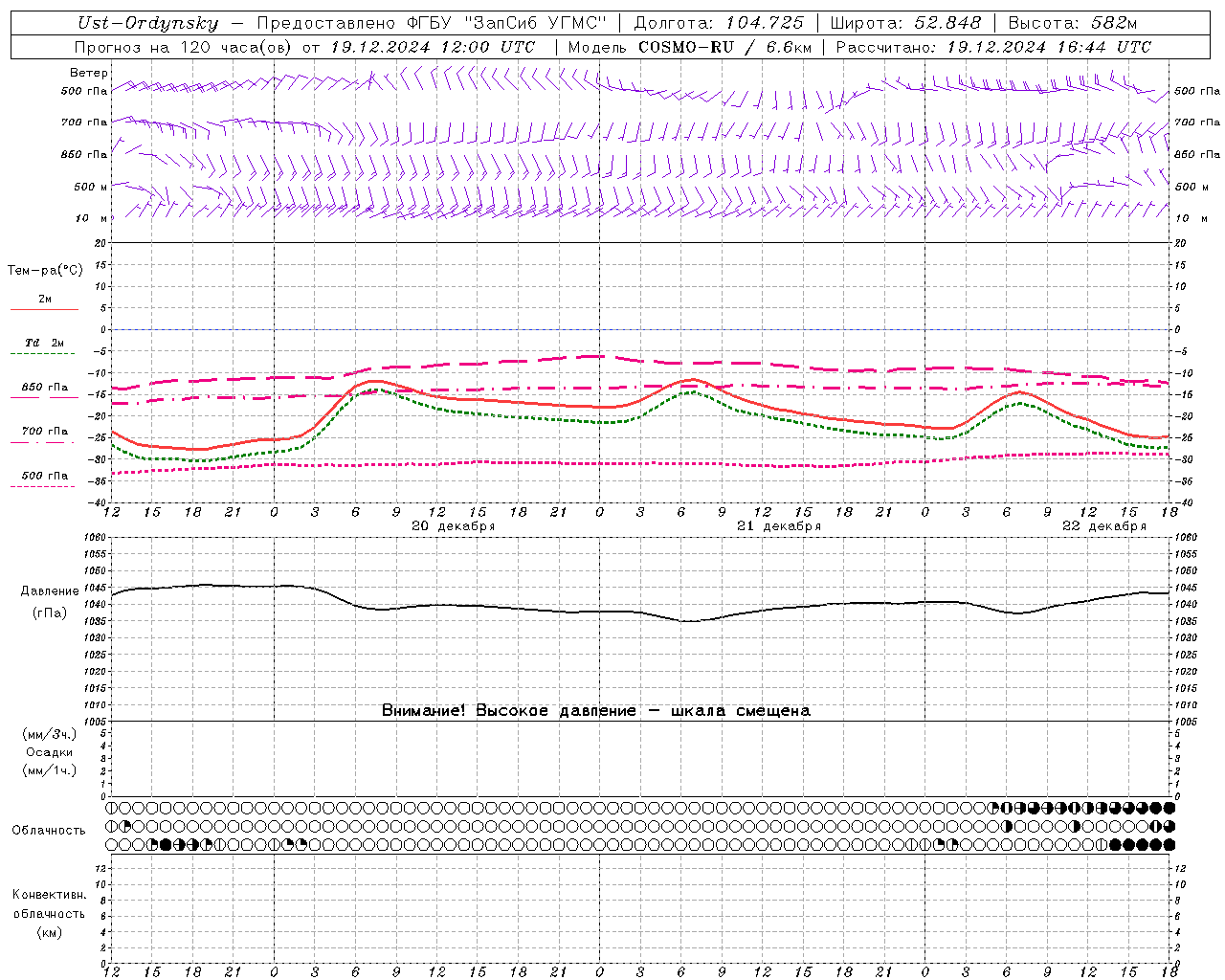Click the Высота: 582м value

coord(1073,24)
